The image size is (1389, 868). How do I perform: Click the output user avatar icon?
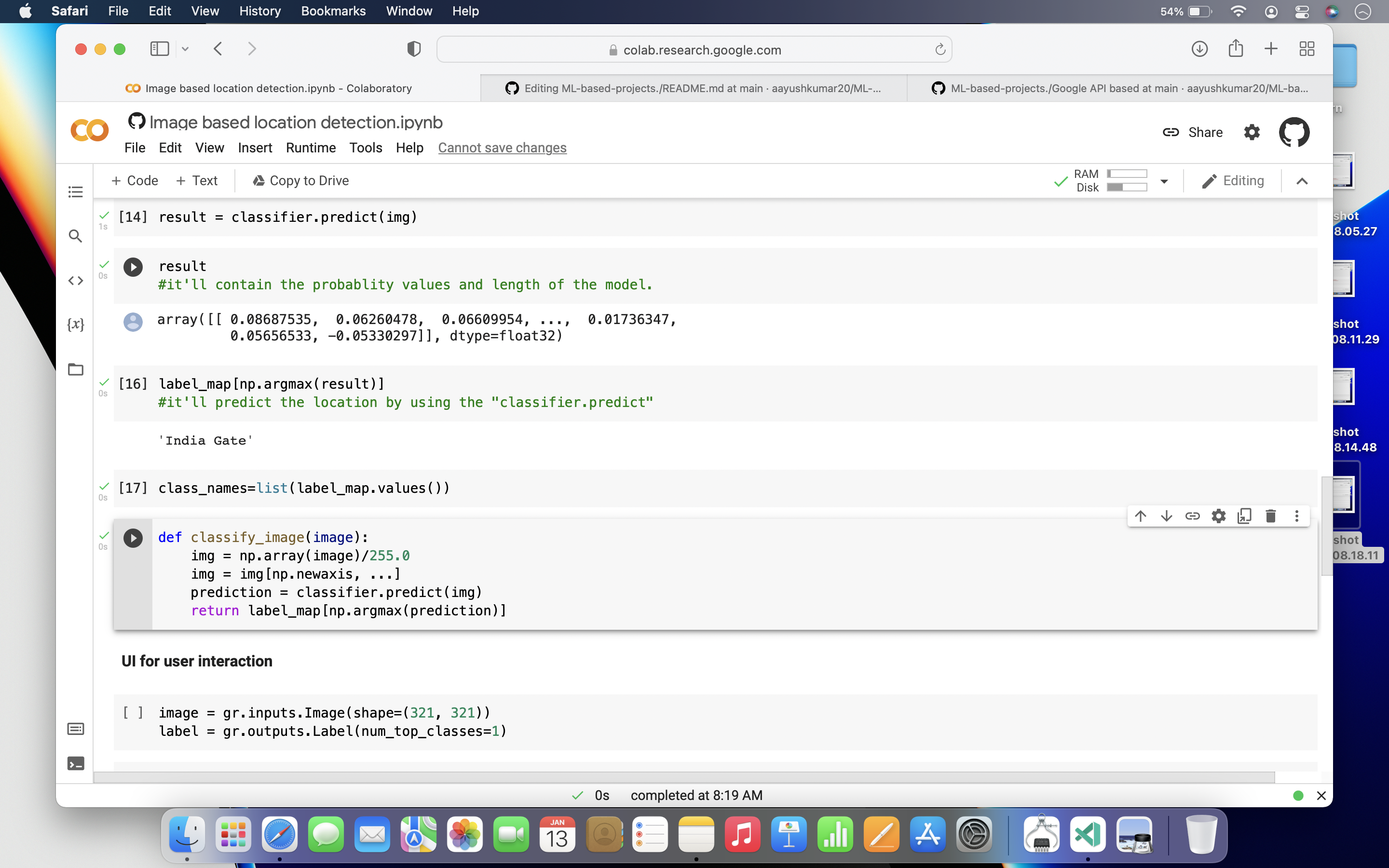[133, 322]
